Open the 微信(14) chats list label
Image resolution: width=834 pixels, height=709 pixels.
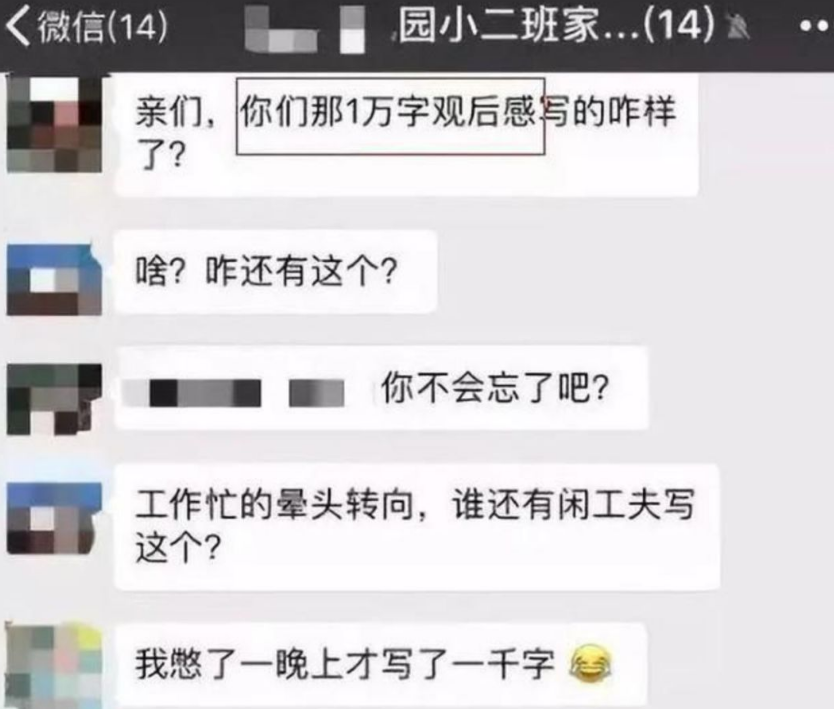point(102,27)
